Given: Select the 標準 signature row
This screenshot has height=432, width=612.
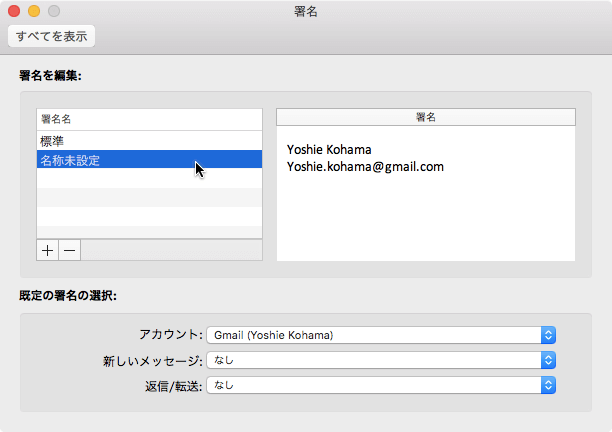Looking at the screenshot, I should (149, 141).
